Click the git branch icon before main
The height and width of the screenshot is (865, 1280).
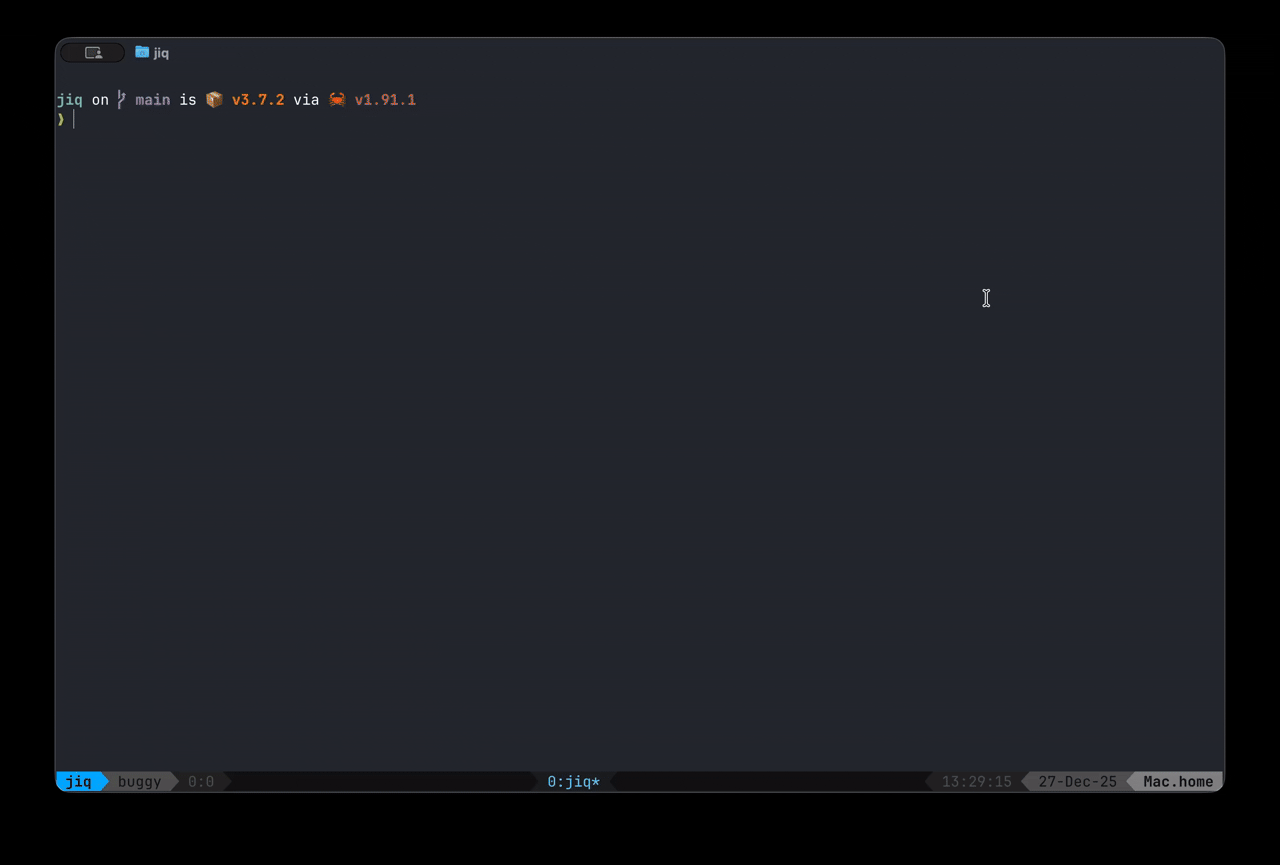(x=120, y=99)
